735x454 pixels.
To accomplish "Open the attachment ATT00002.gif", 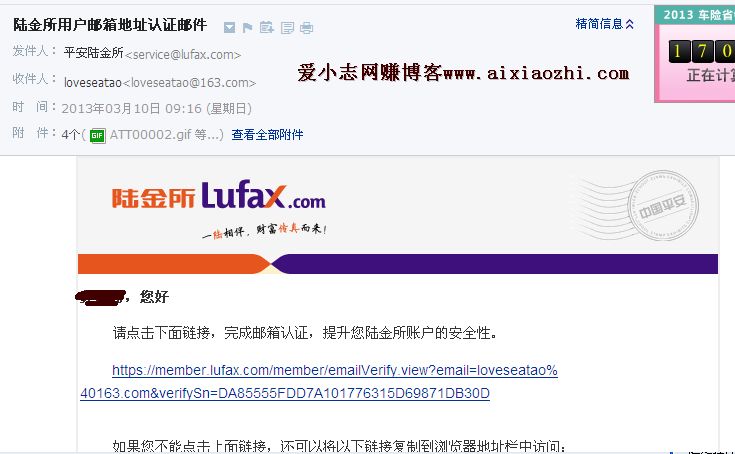I will click(x=150, y=135).
